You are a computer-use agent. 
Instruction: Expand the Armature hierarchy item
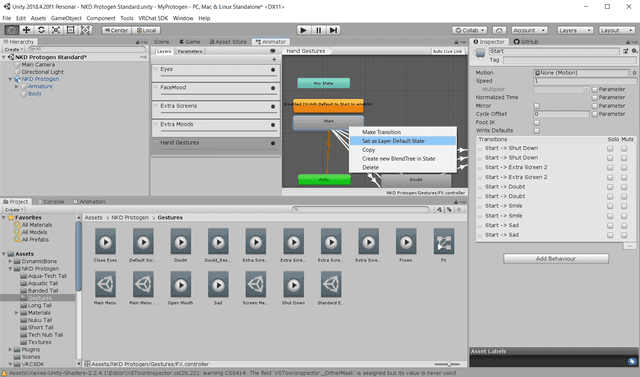[17, 86]
